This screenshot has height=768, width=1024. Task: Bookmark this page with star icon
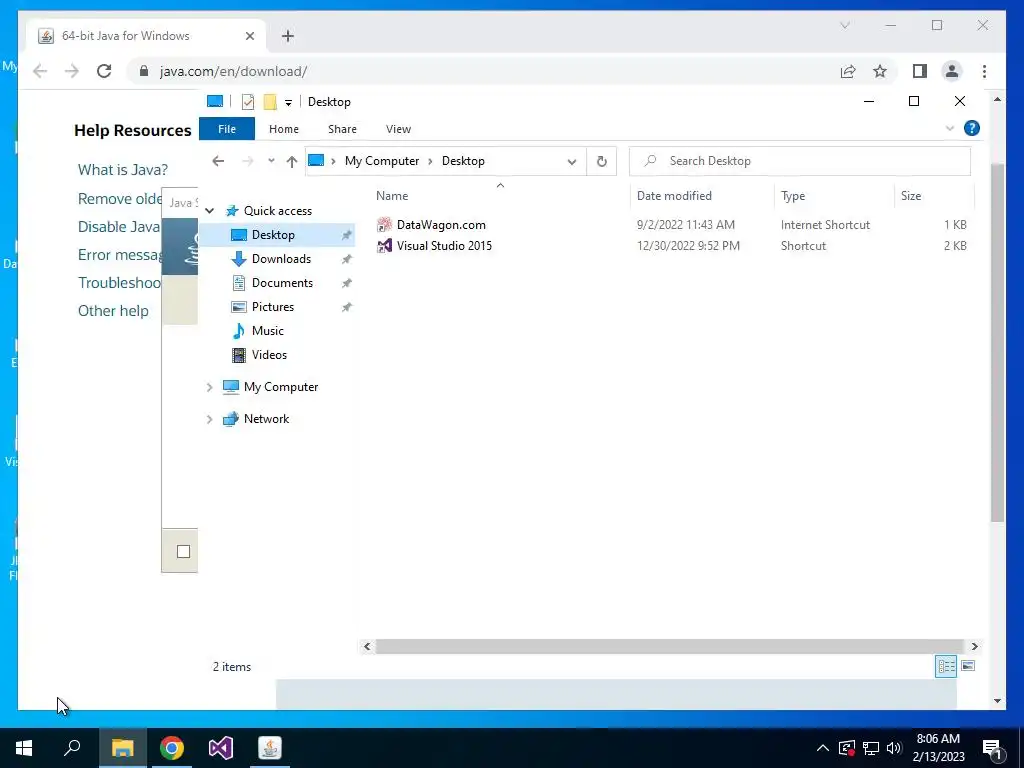tap(880, 71)
